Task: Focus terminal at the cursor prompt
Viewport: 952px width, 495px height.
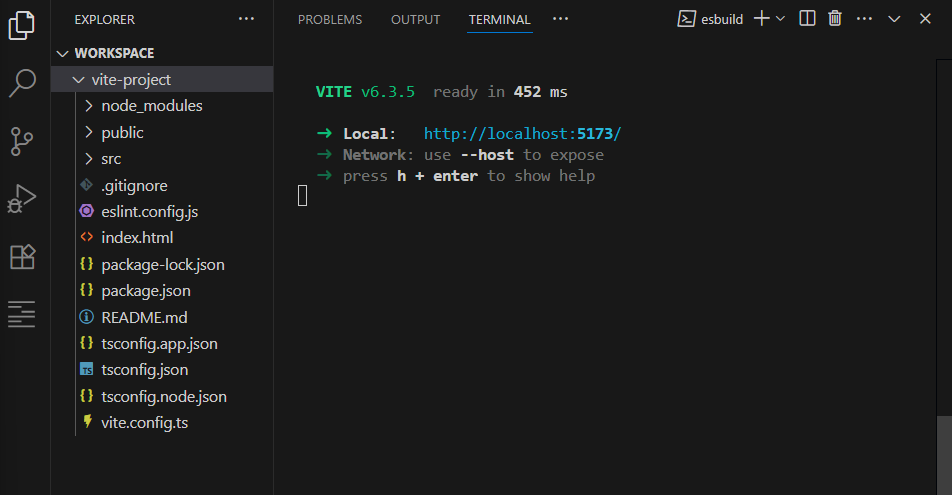Action: (x=302, y=196)
